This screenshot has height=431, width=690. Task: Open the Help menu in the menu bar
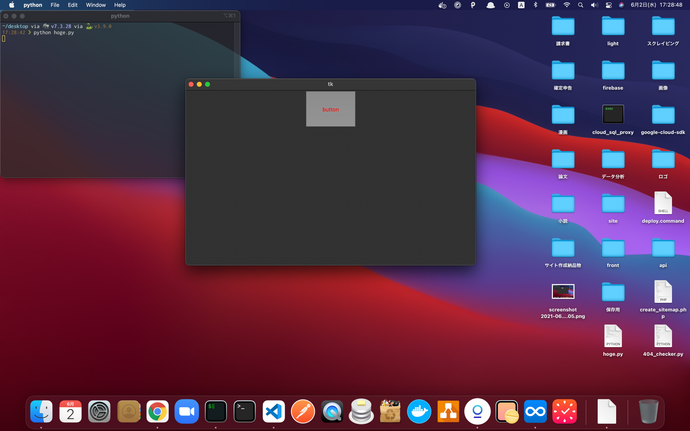[120, 5]
